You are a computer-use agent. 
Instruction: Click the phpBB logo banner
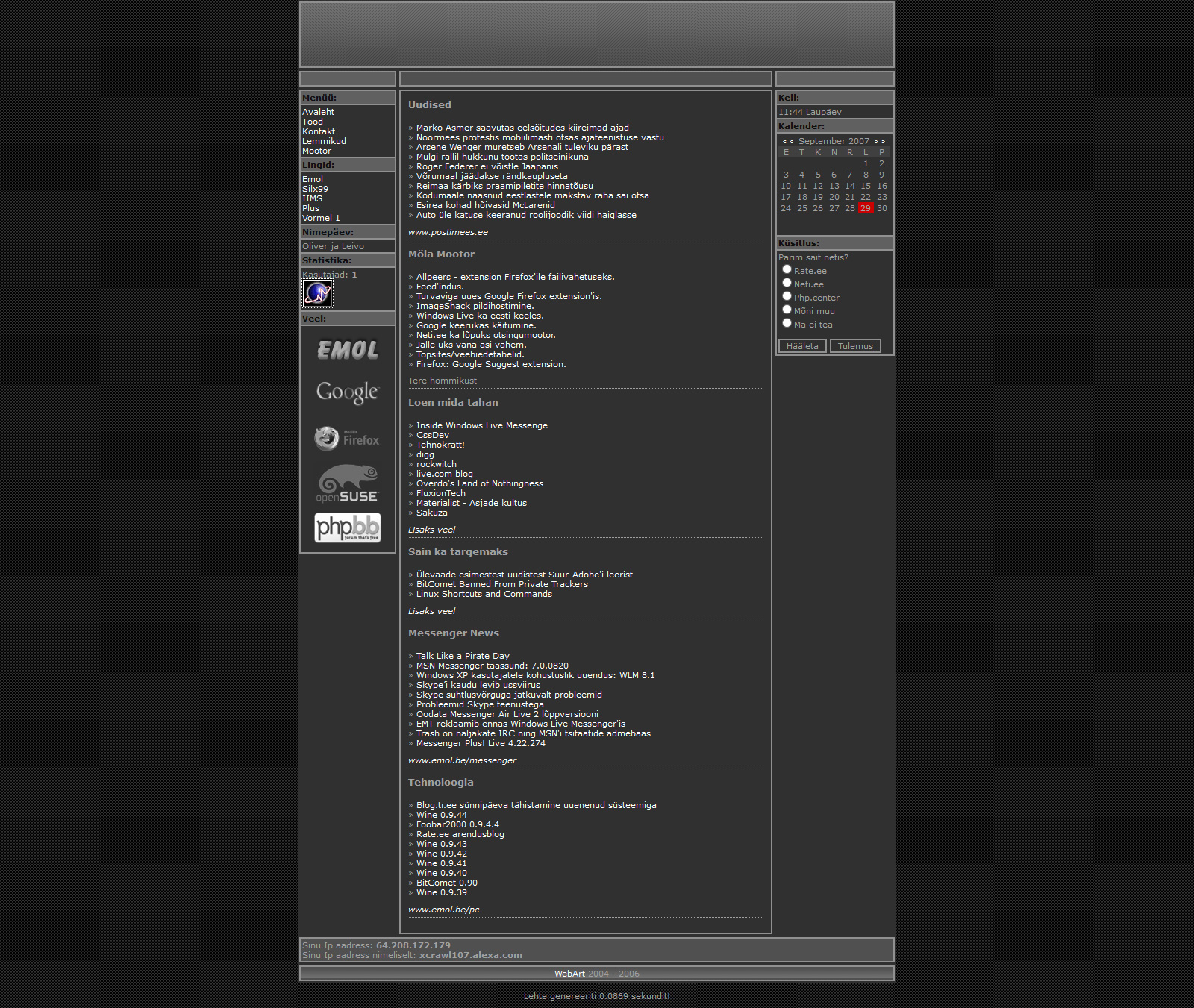pyautogui.click(x=347, y=528)
